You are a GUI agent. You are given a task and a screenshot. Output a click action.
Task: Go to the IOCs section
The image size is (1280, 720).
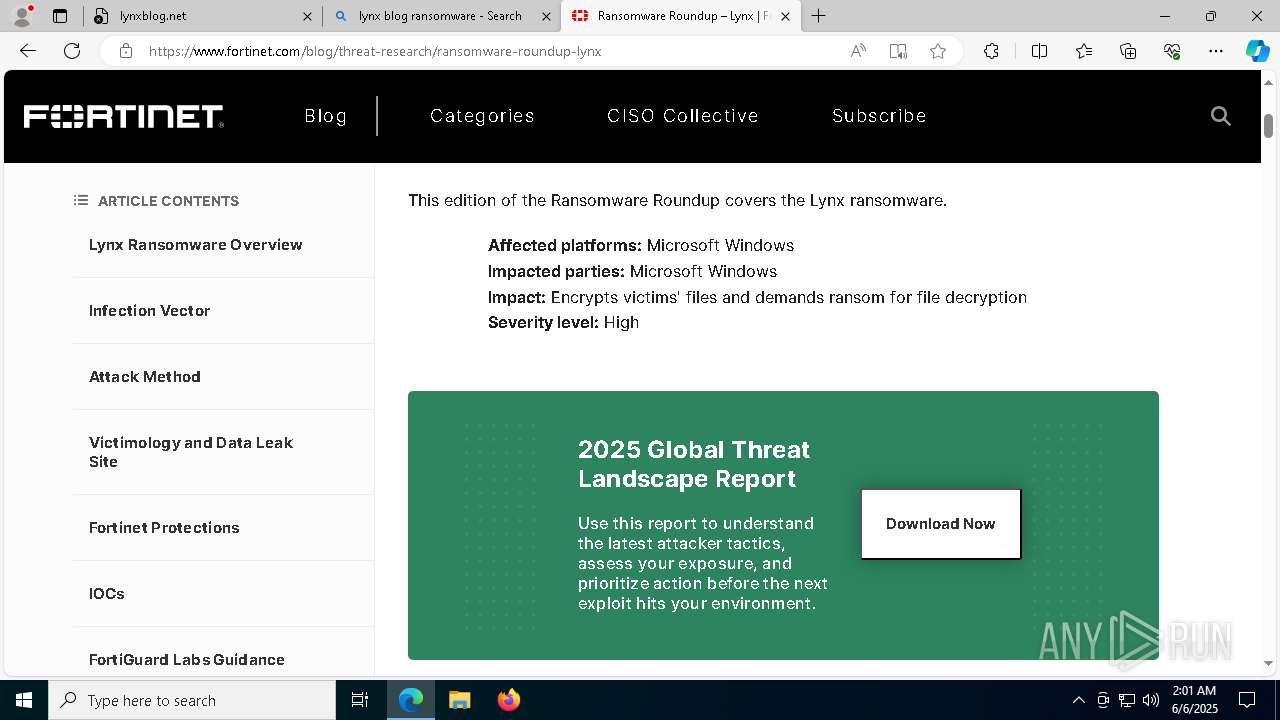(107, 594)
